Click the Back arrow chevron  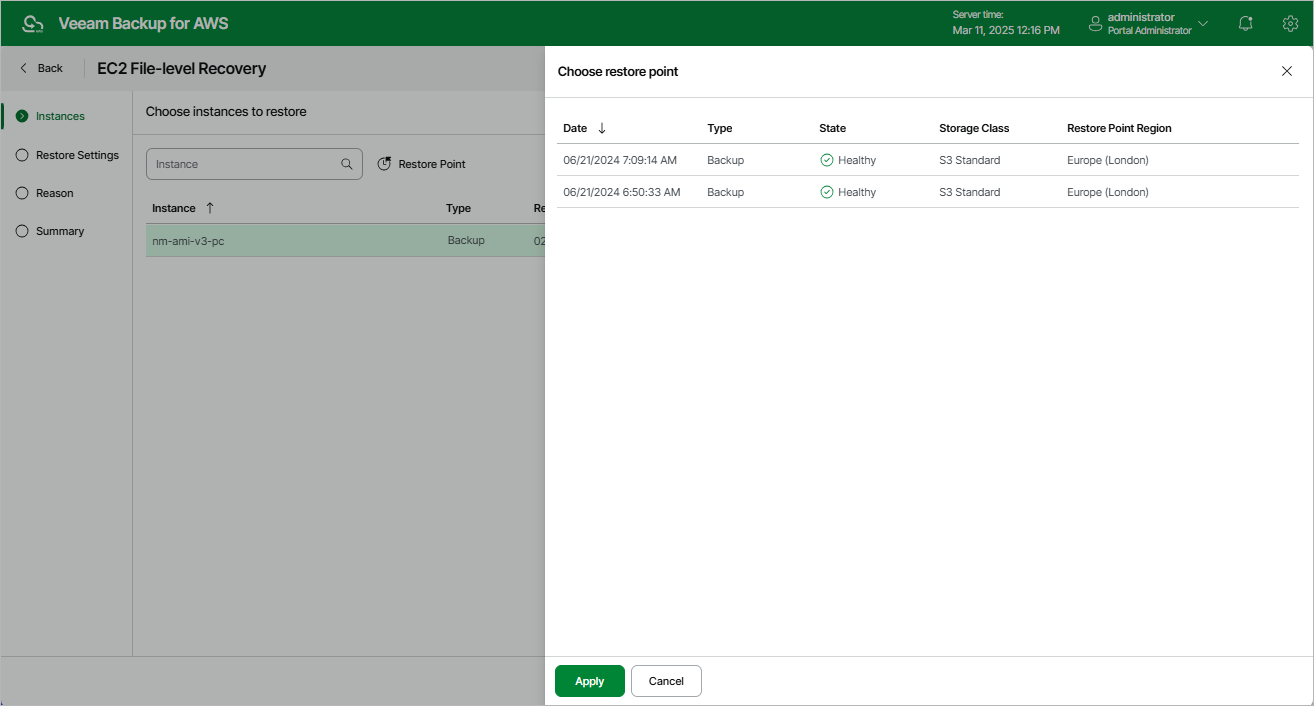(22, 68)
